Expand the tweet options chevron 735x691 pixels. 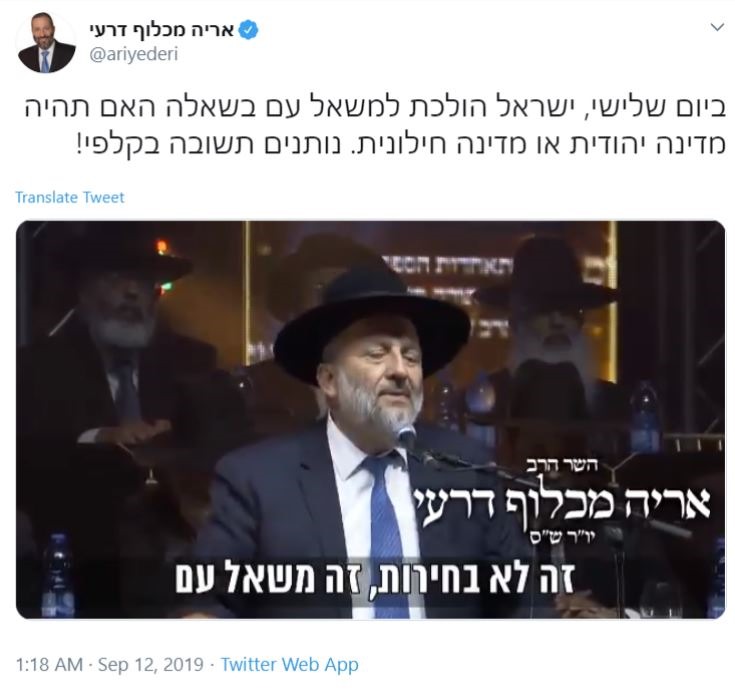717,28
